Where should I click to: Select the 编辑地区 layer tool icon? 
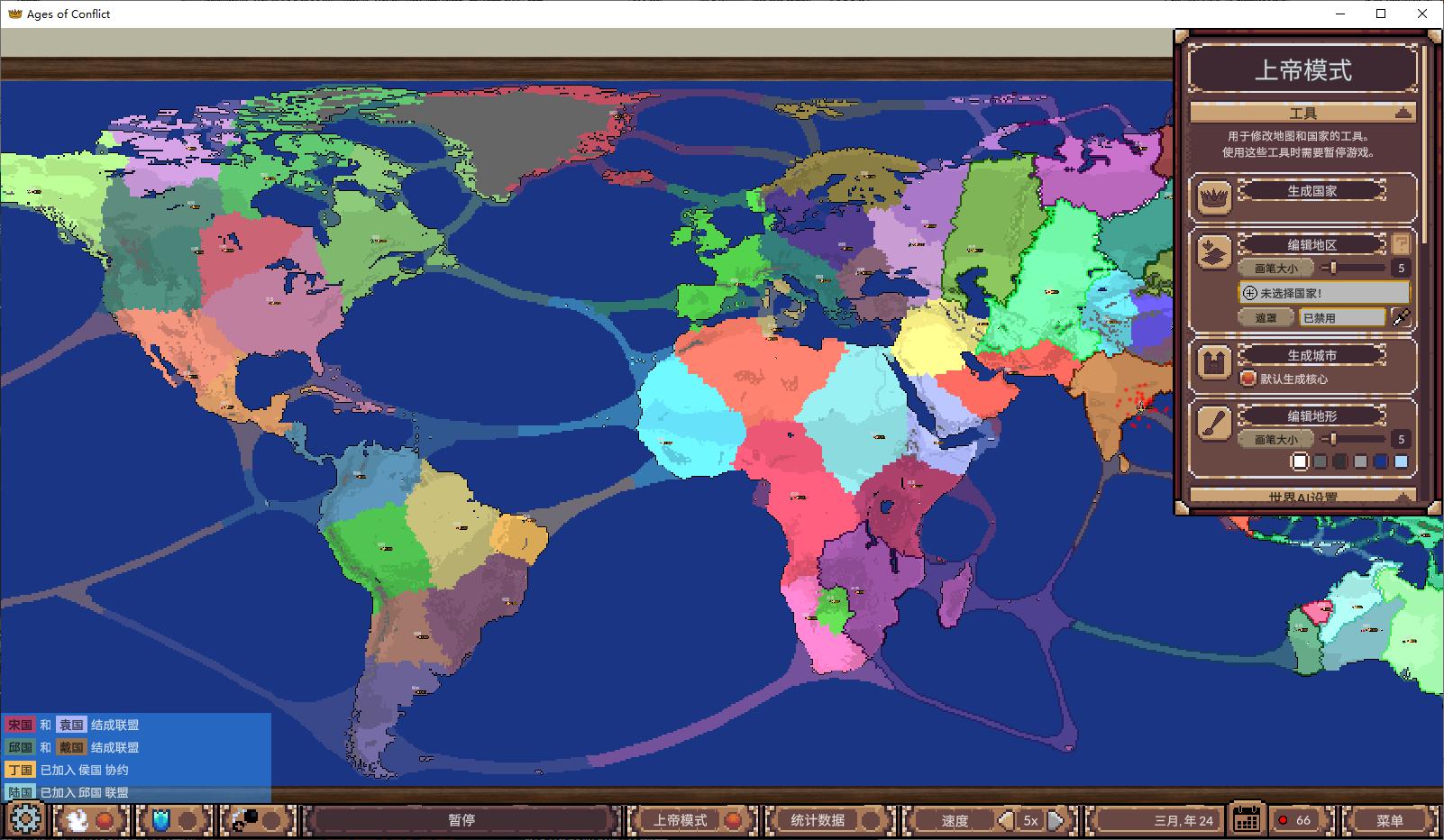click(1214, 252)
